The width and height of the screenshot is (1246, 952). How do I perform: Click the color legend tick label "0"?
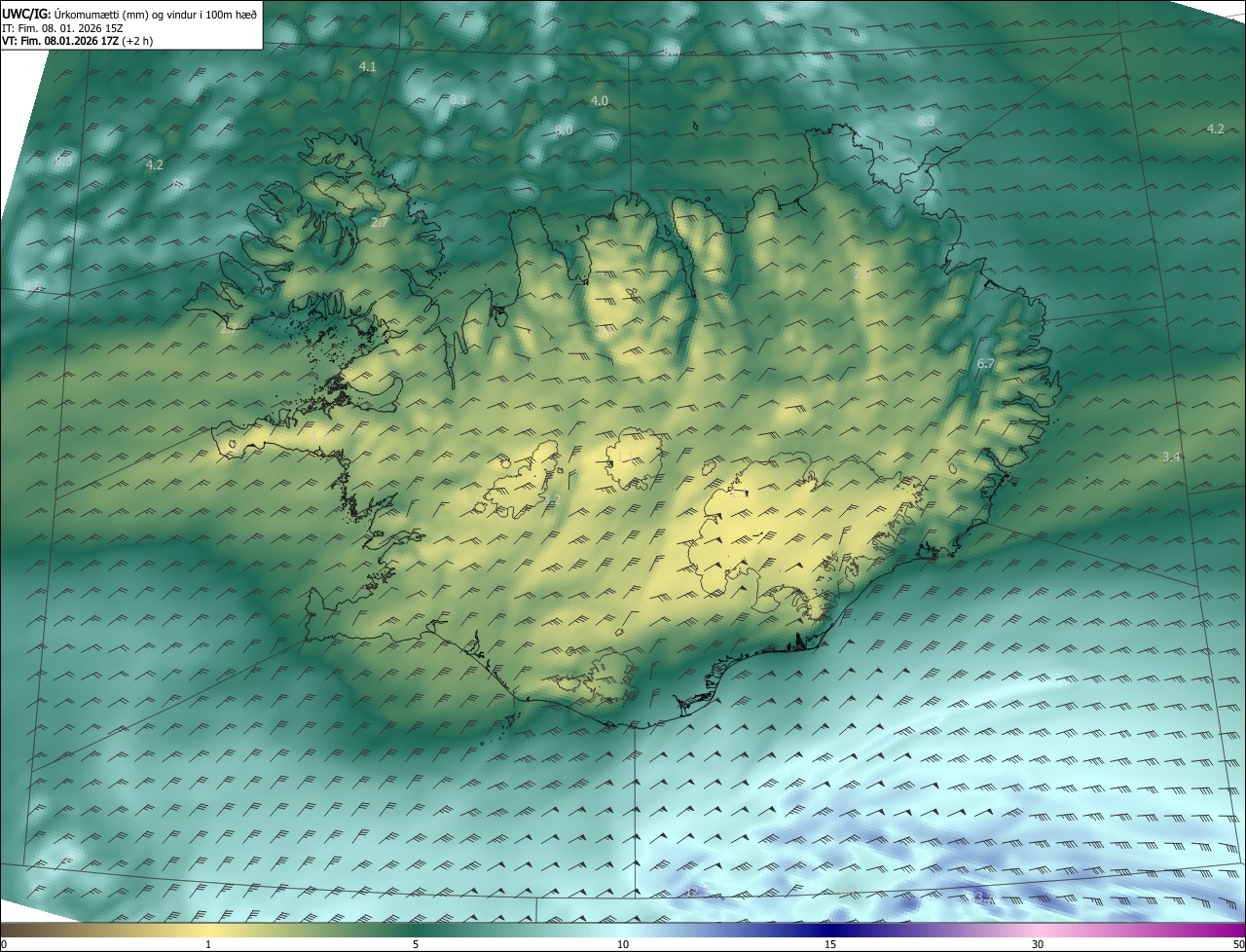[x=4, y=944]
